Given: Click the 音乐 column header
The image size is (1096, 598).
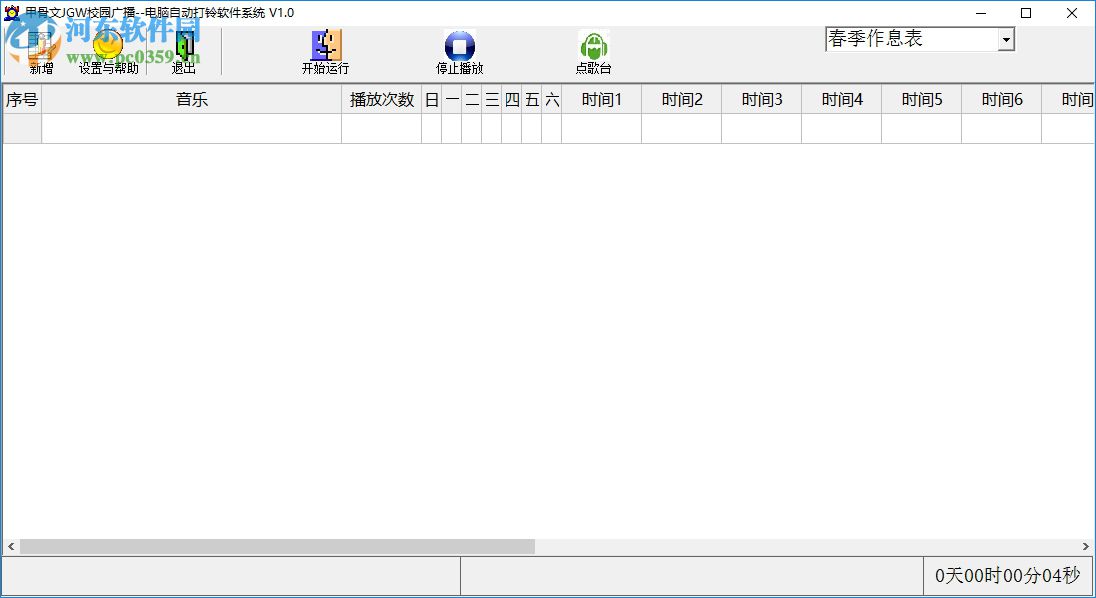Looking at the screenshot, I should [191, 99].
